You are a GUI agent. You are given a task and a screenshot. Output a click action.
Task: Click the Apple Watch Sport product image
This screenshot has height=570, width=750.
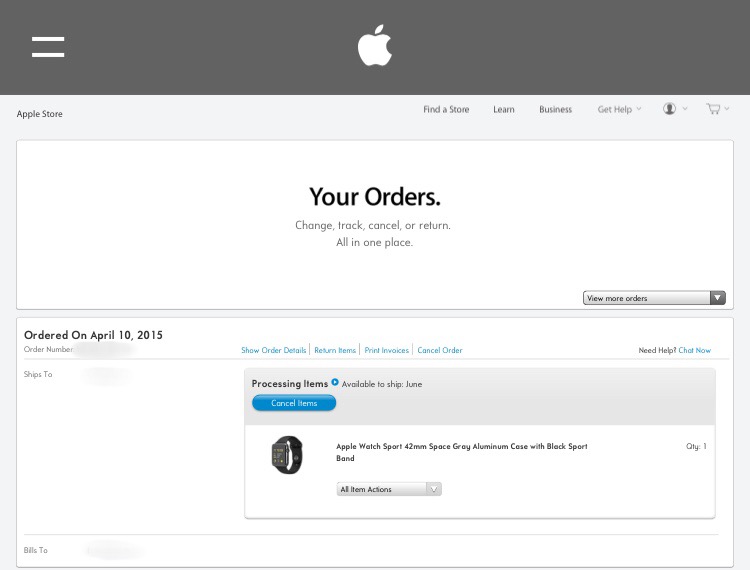coord(287,455)
